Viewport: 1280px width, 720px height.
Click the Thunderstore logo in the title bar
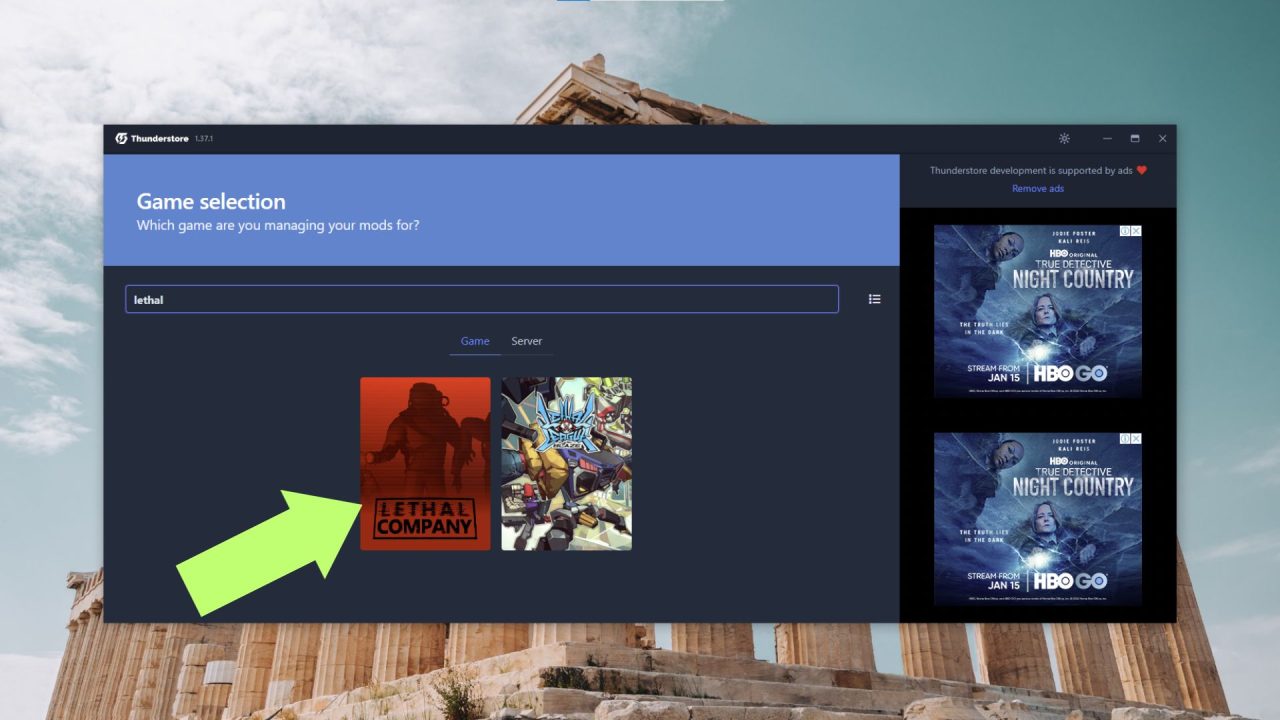[x=121, y=138]
